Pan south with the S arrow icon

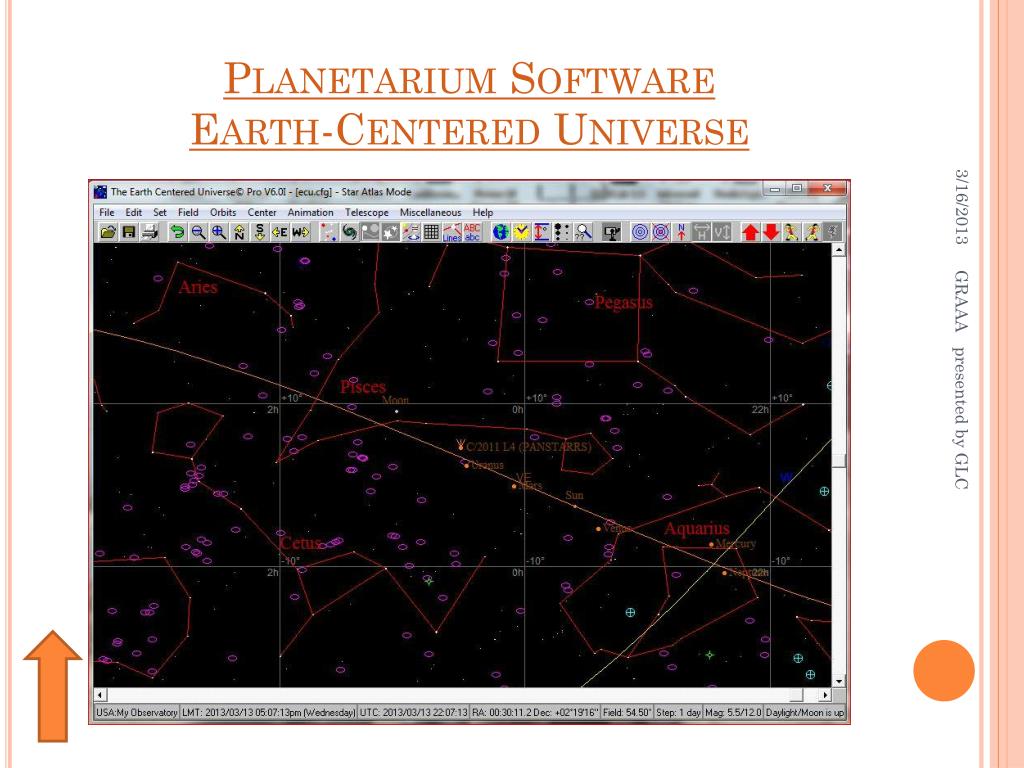[259, 232]
